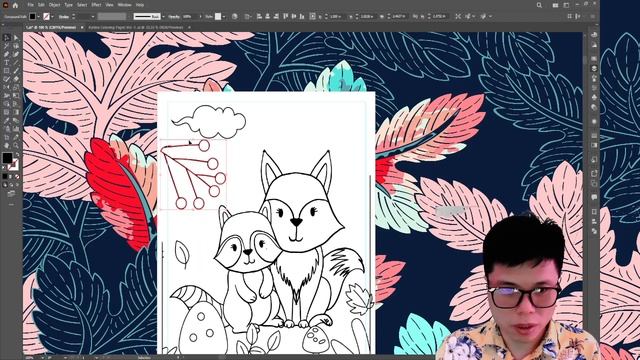Viewport: 640px width, 360px height.
Task: Select the Free Transform tool
Action: [x=16, y=96]
